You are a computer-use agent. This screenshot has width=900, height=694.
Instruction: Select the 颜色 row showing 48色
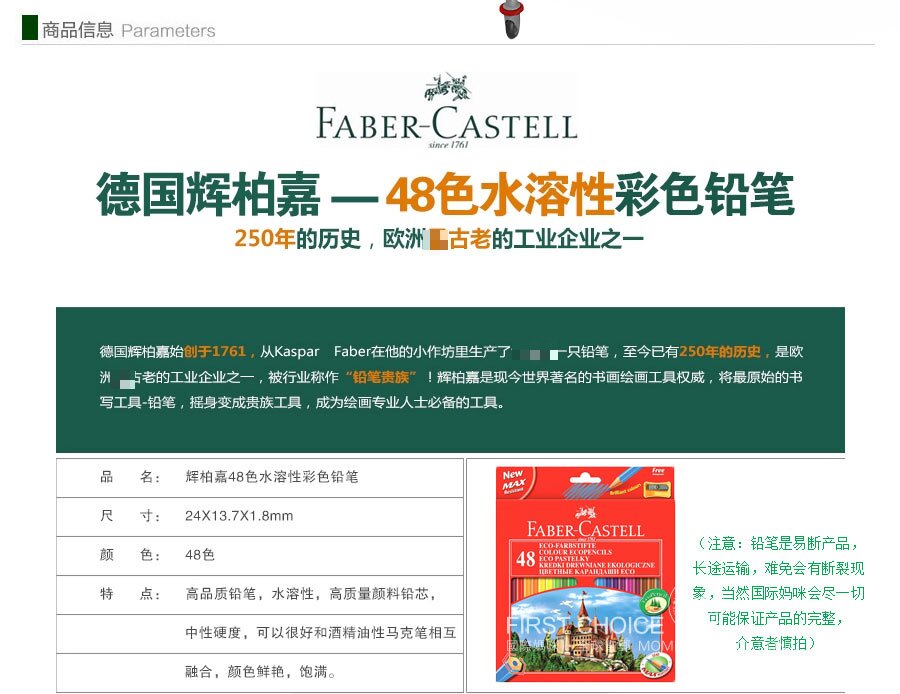(260, 555)
